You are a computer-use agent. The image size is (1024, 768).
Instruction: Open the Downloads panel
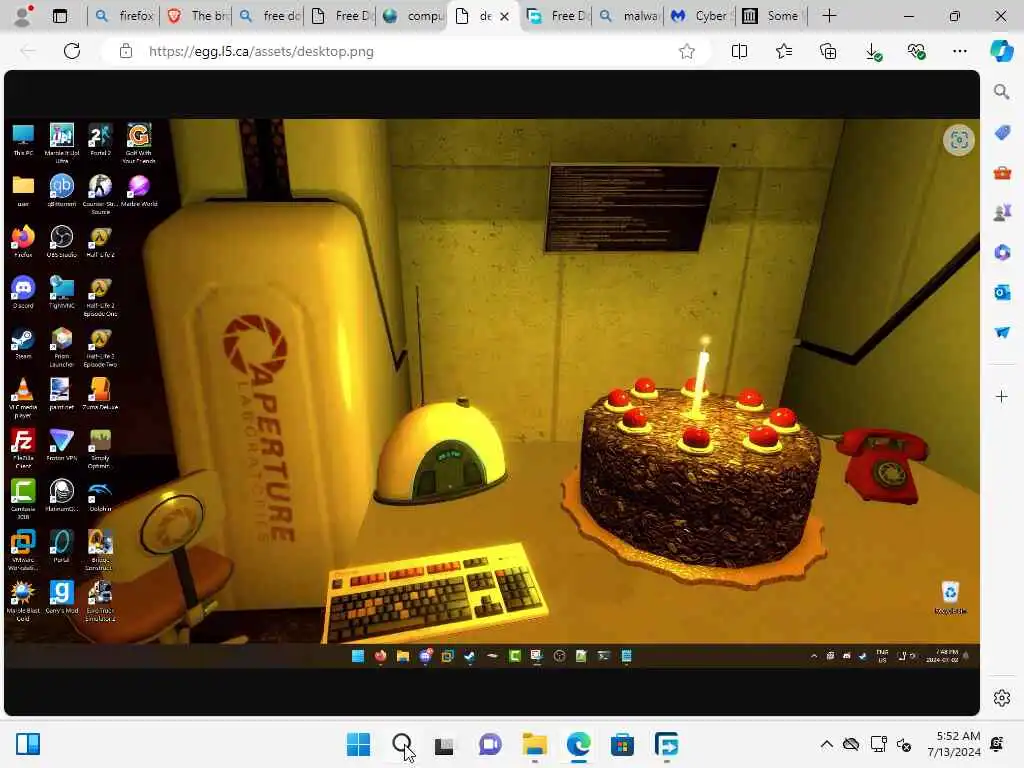point(873,52)
